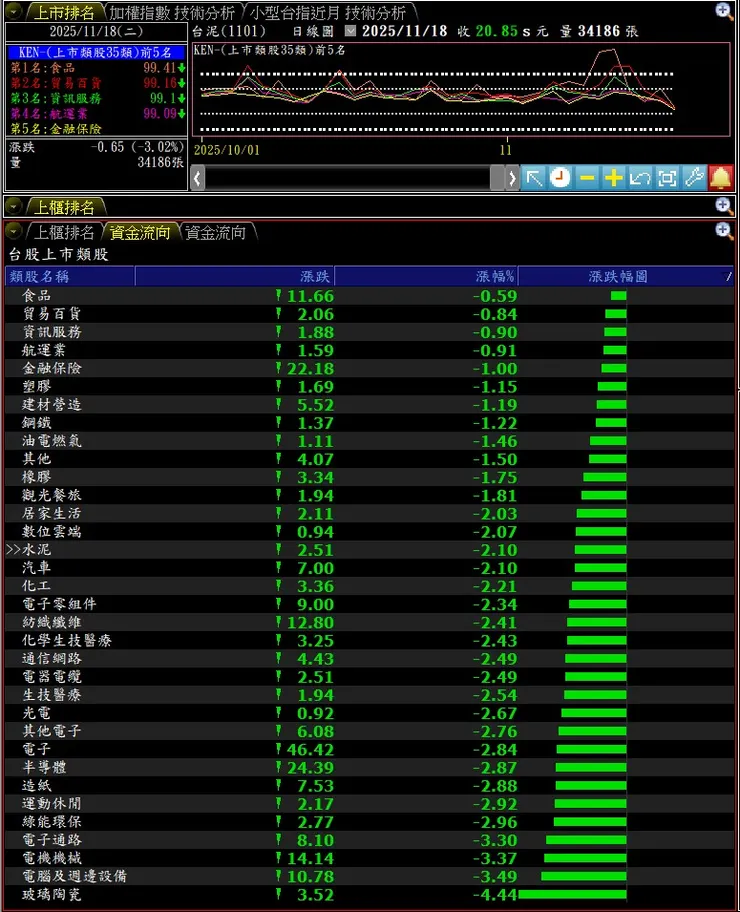Select the lower 上櫃排名 tab beside 資金流向

coord(64,233)
